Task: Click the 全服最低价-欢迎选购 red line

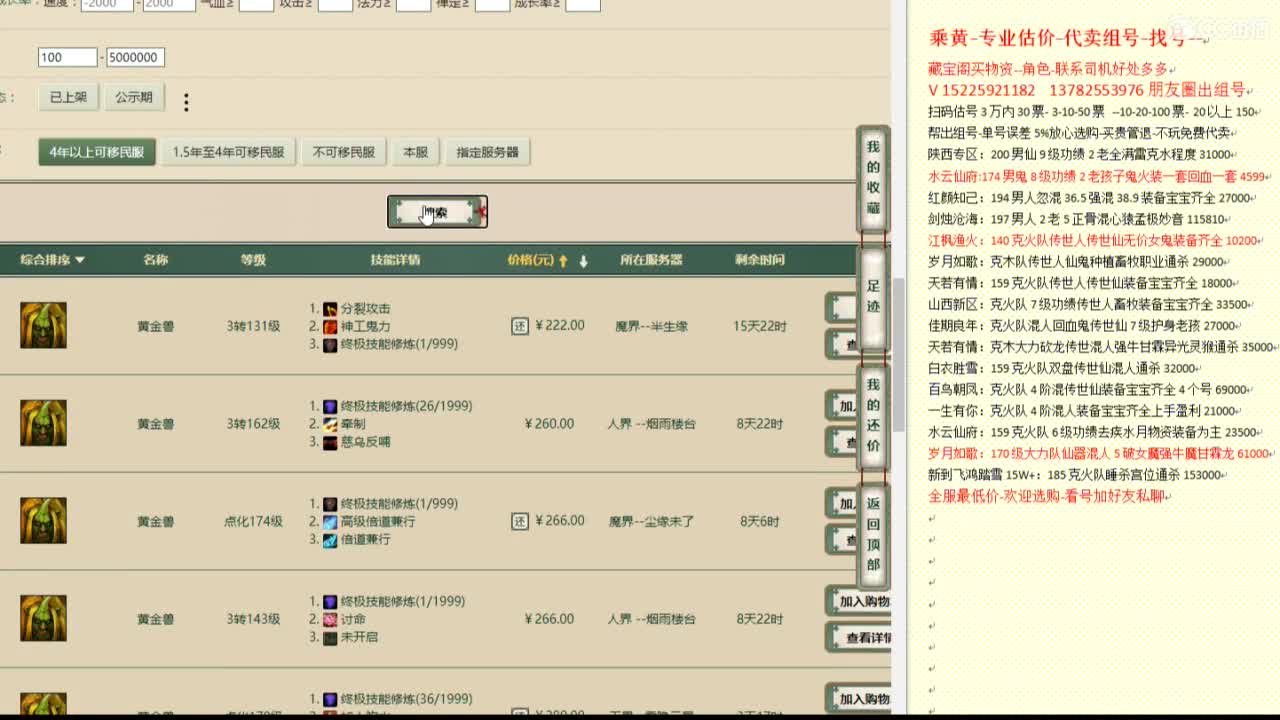Action: (x=1046, y=496)
